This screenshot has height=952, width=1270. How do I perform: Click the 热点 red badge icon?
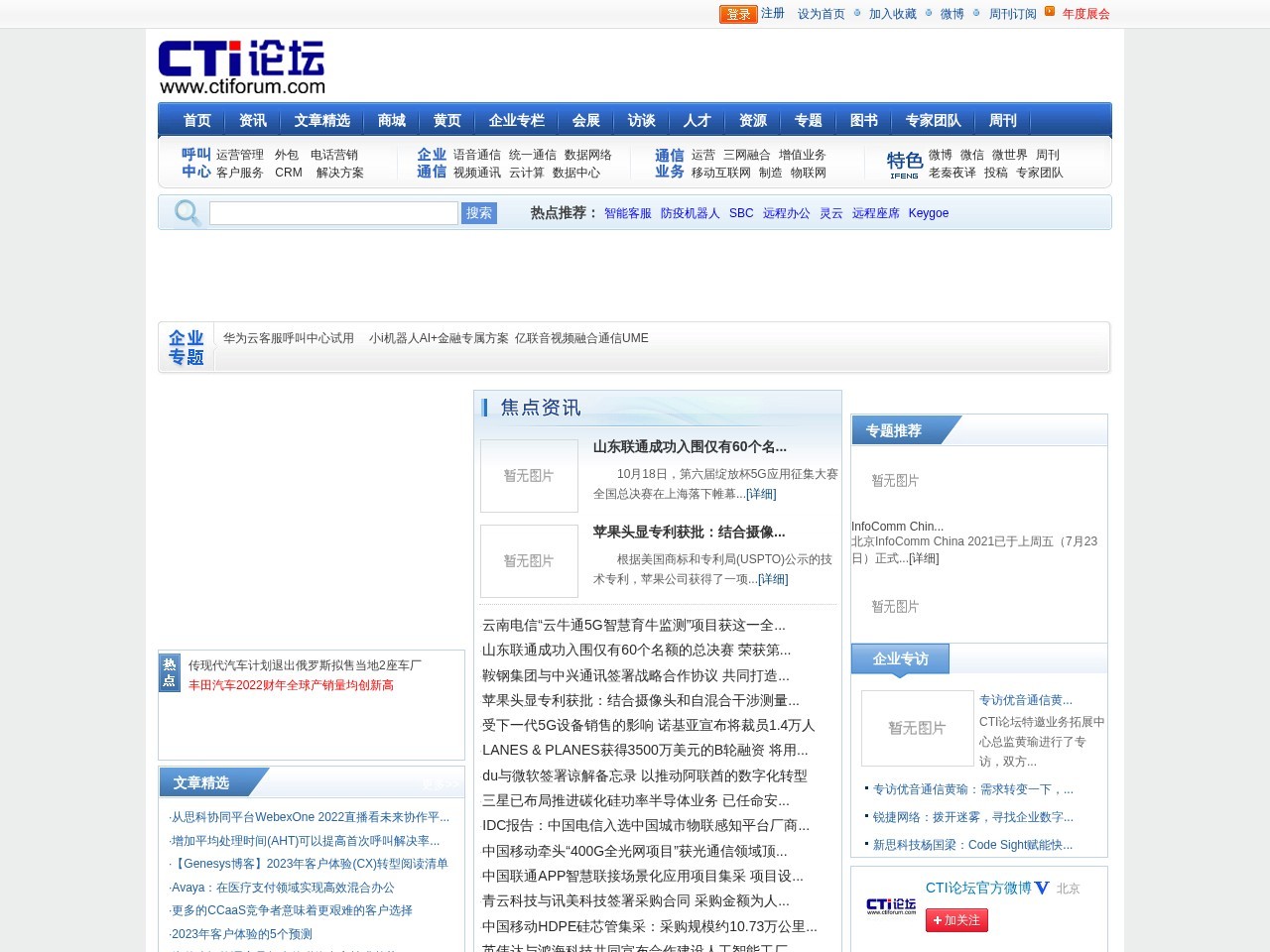tap(170, 672)
